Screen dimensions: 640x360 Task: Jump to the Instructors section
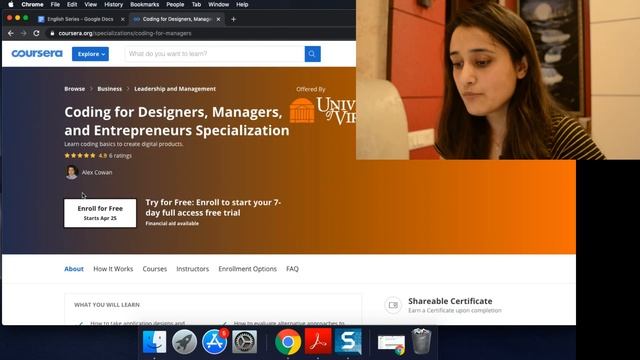click(193, 269)
